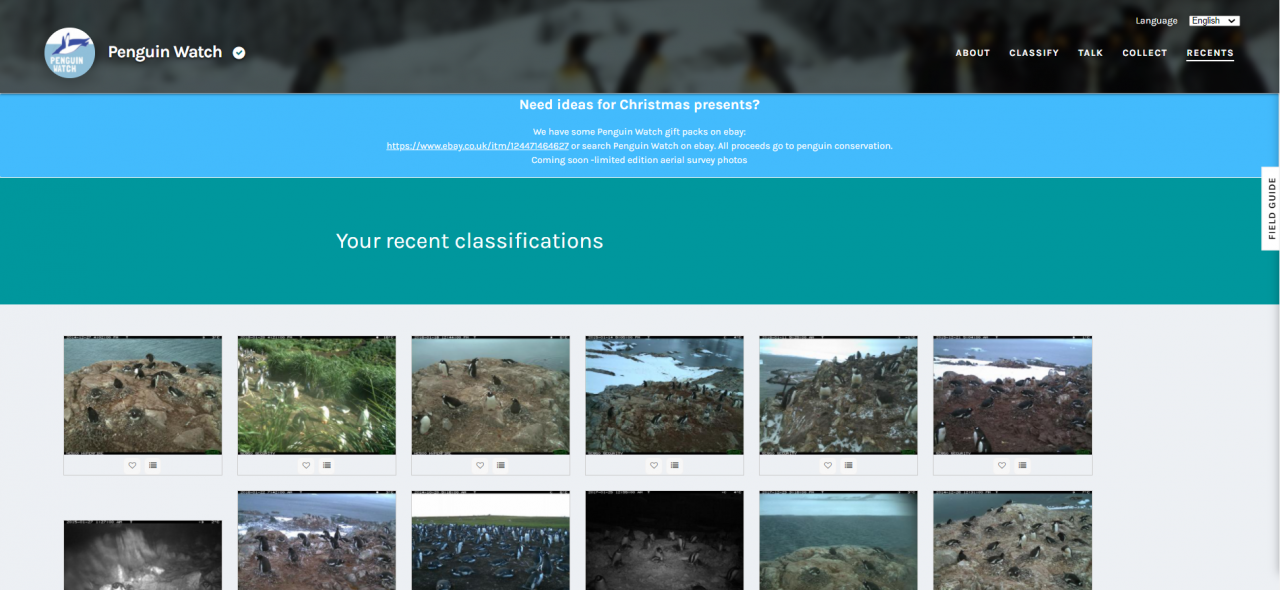Go to the CLASSIFY page
Viewport: 1280px width, 590px height.
[x=1034, y=53]
